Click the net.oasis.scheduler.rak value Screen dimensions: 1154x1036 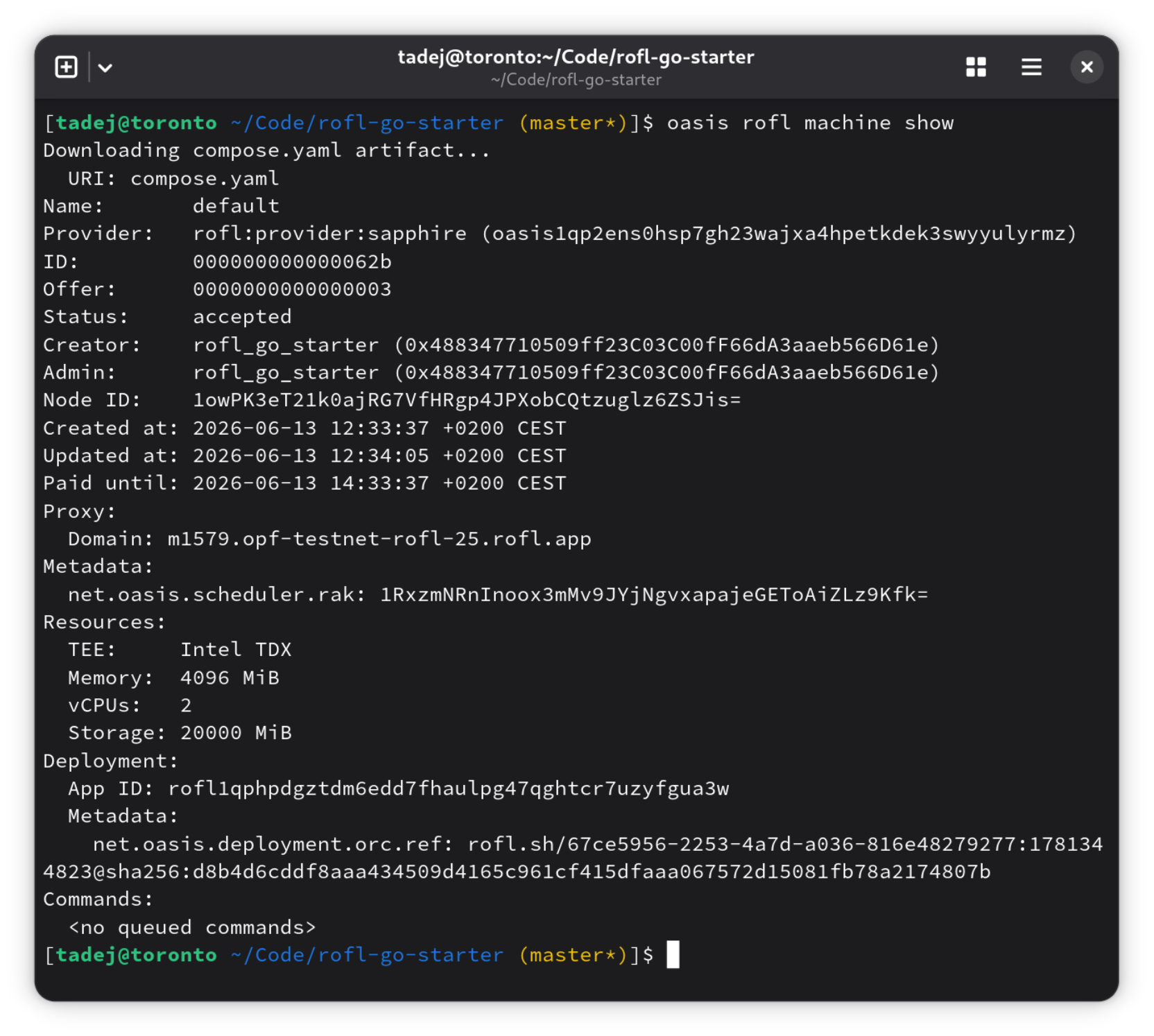pyautogui.click(x=654, y=594)
